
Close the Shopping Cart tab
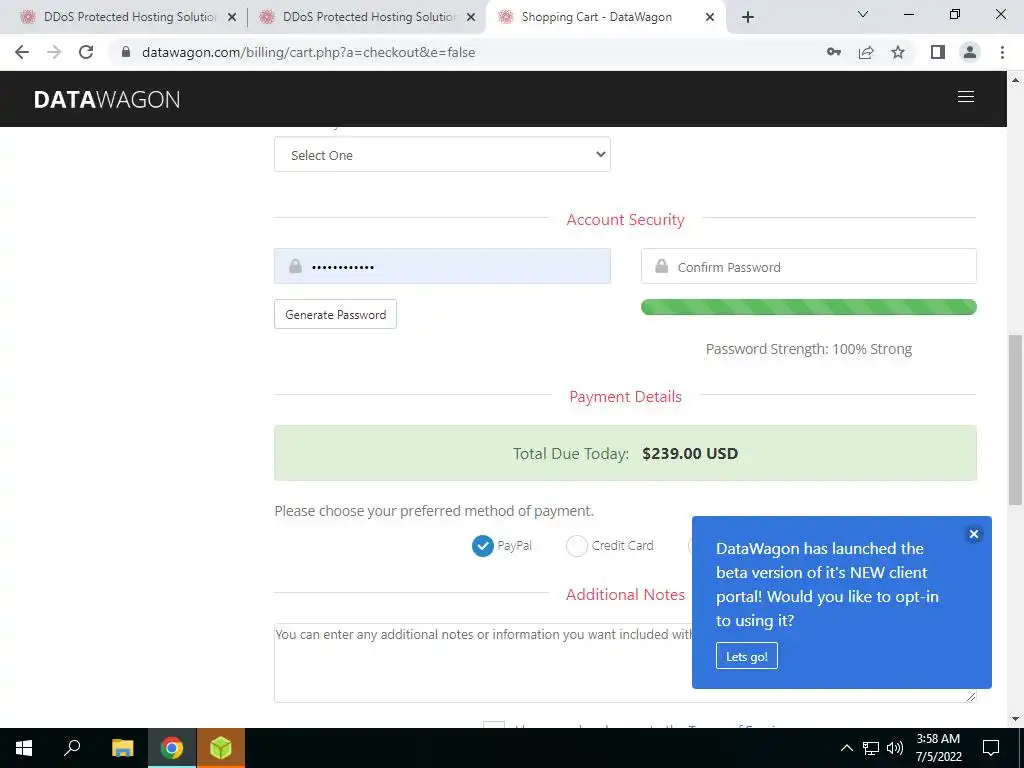[710, 18]
